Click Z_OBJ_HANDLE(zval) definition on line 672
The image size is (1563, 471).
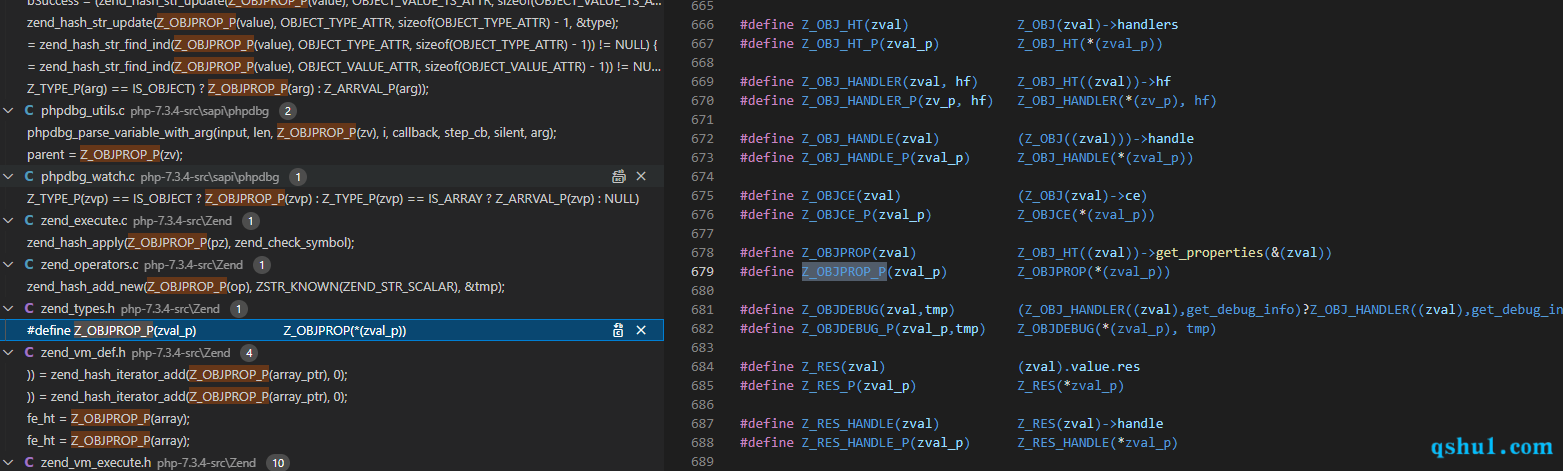click(870, 138)
